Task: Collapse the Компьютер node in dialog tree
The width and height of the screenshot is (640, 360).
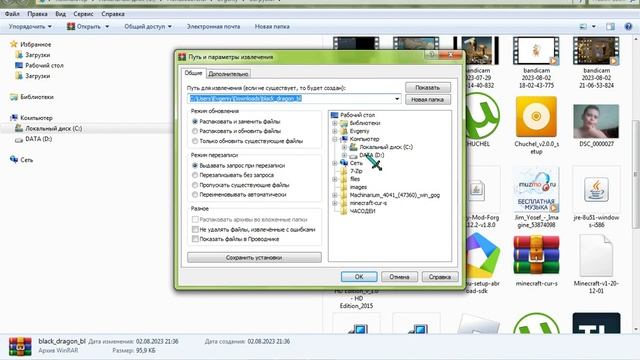Action: pyautogui.click(x=335, y=139)
